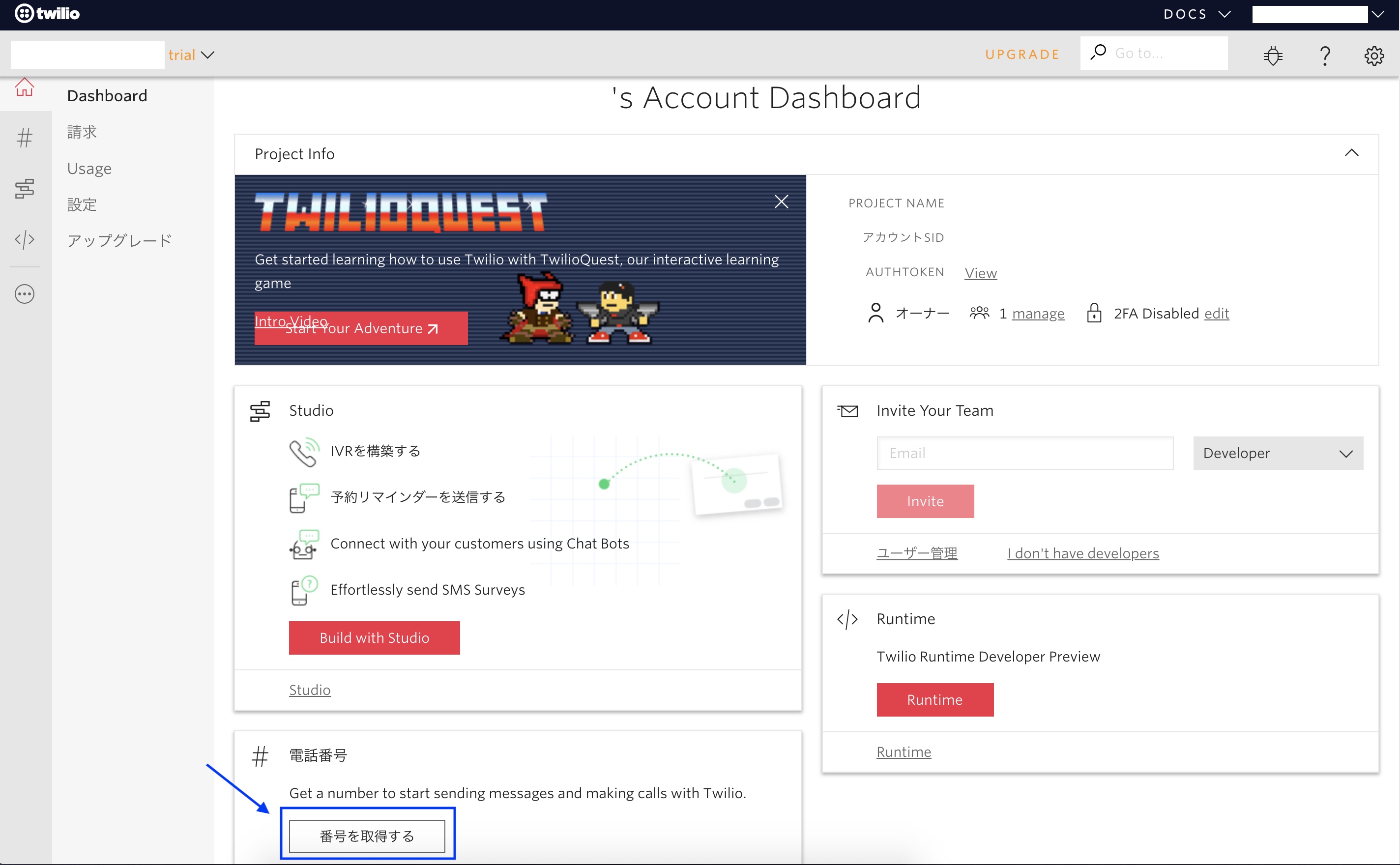The width and height of the screenshot is (1400, 865).
Task: Select the Runtime code icon in sidebar
Action: (25, 240)
